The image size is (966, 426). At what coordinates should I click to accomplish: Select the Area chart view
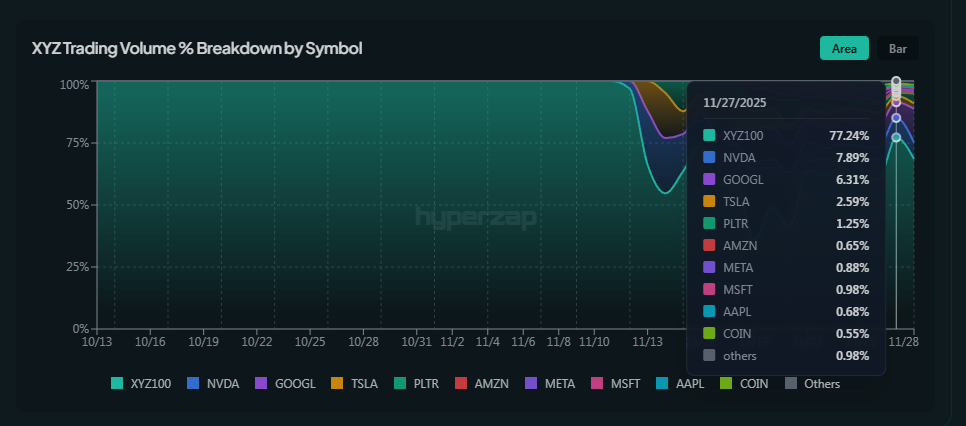point(844,48)
